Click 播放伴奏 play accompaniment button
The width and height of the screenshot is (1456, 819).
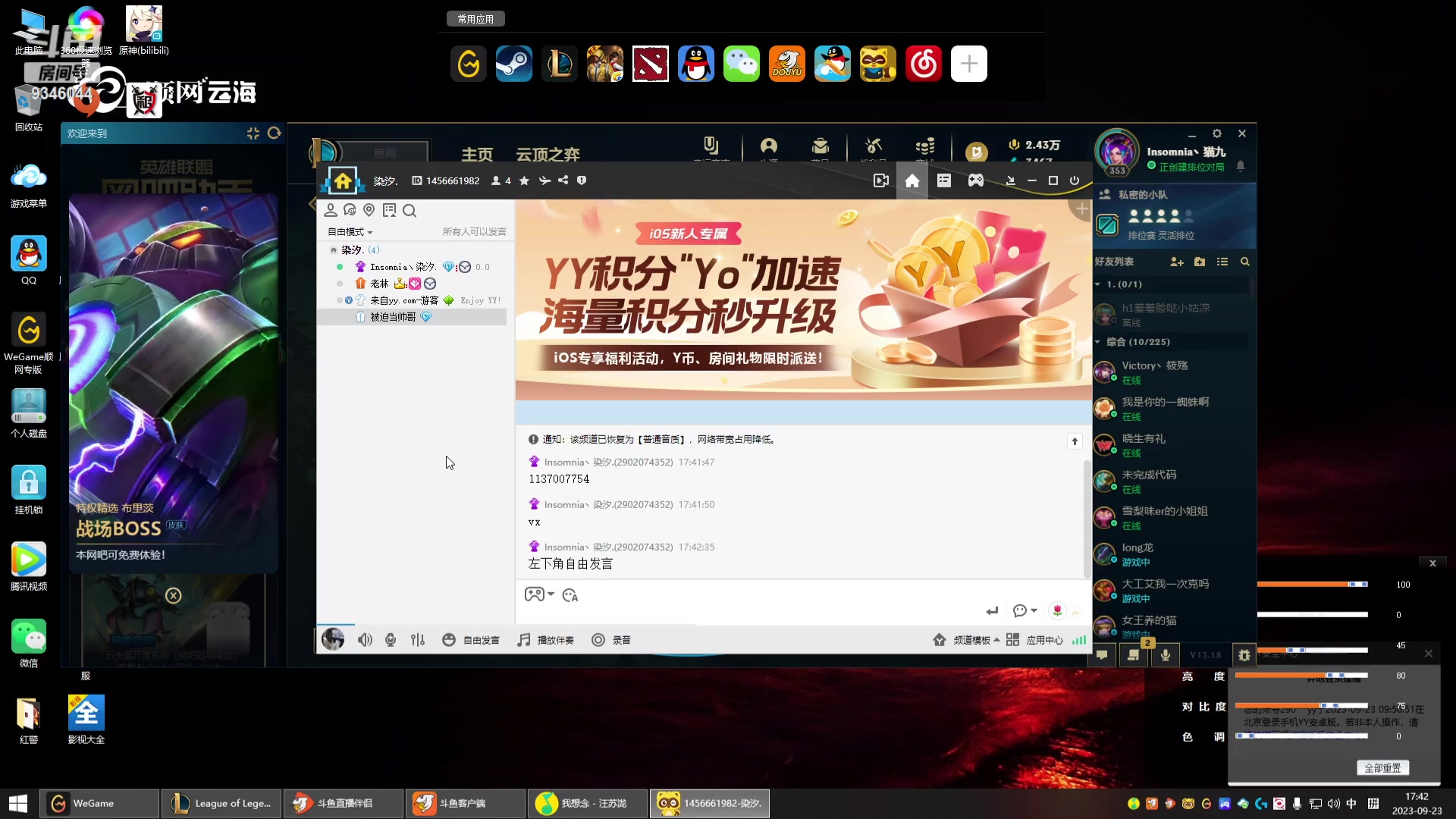coord(546,640)
